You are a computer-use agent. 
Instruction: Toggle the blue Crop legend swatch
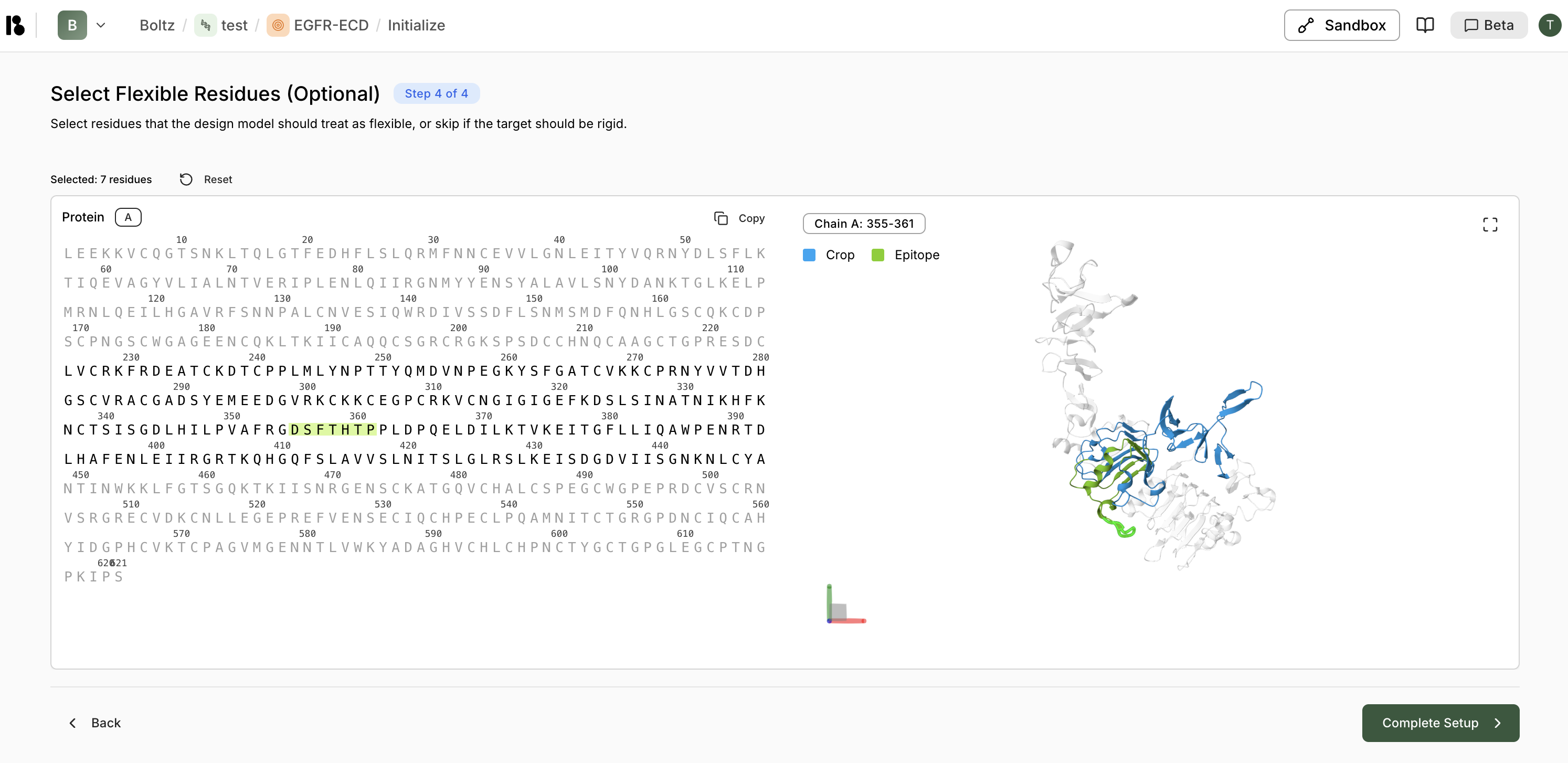click(809, 255)
